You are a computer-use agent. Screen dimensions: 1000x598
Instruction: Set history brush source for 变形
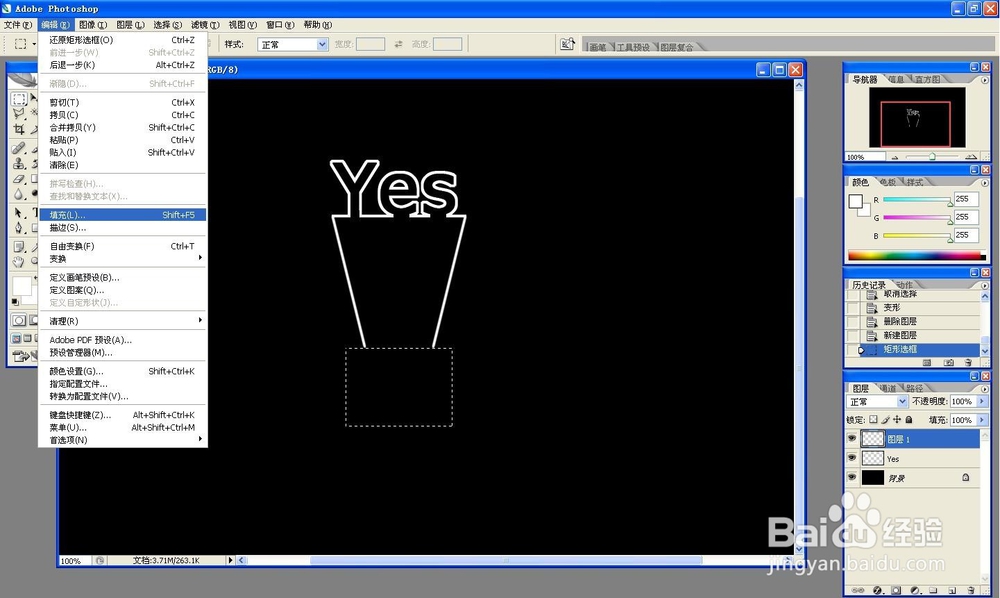tap(853, 307)
